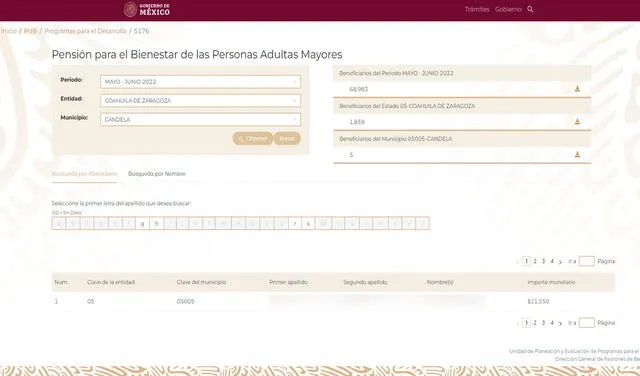Screen dimensions: 640x376
Task: Click the 1,859 state beneficiaries count
Action: click(x=357, y=122)
